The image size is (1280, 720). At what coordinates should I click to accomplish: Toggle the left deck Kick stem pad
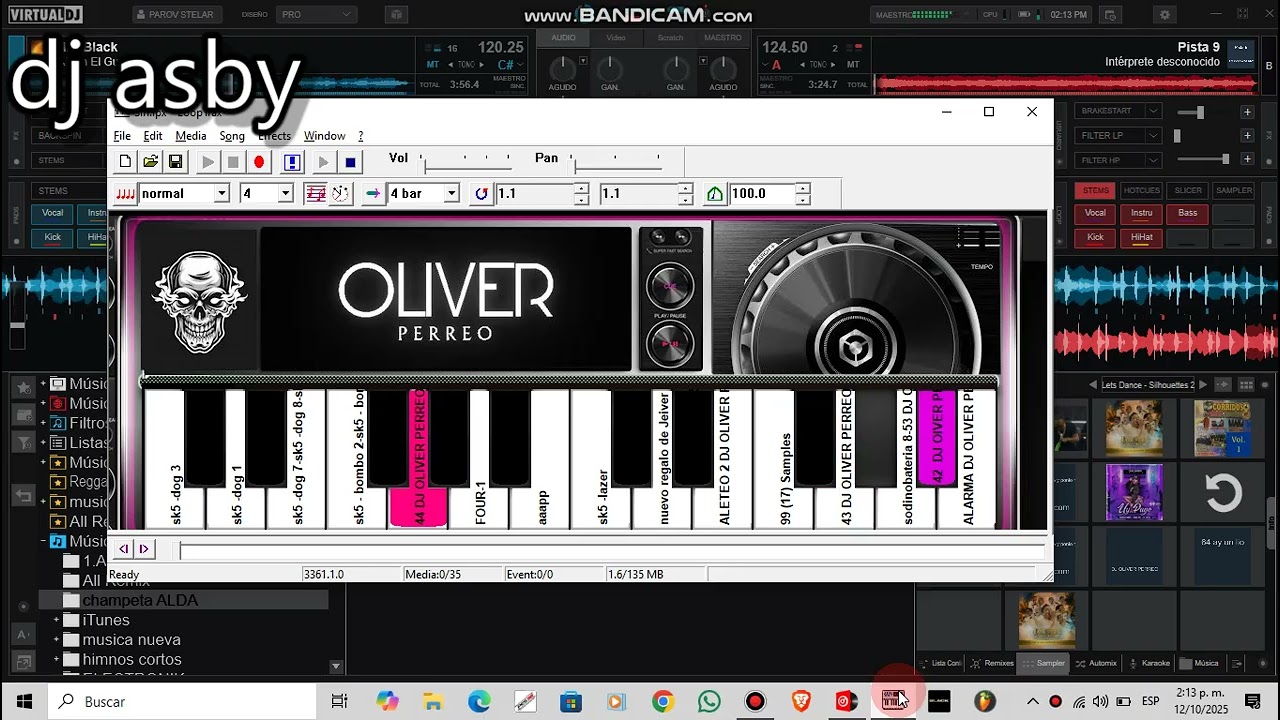(52, 237)
